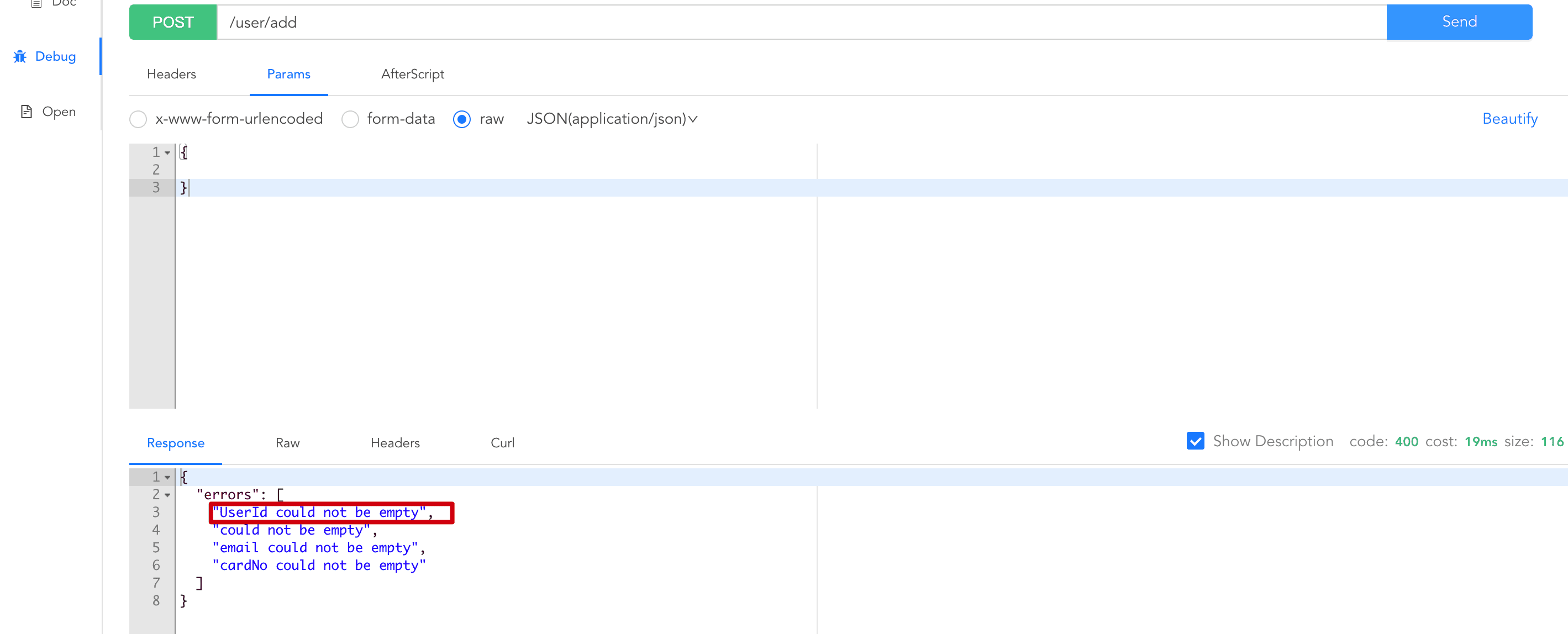The width and height of the screenshot is (1568, 634).
Task: Open the JSON(application/json) content type dropdown
Action: tap(612, 119)
